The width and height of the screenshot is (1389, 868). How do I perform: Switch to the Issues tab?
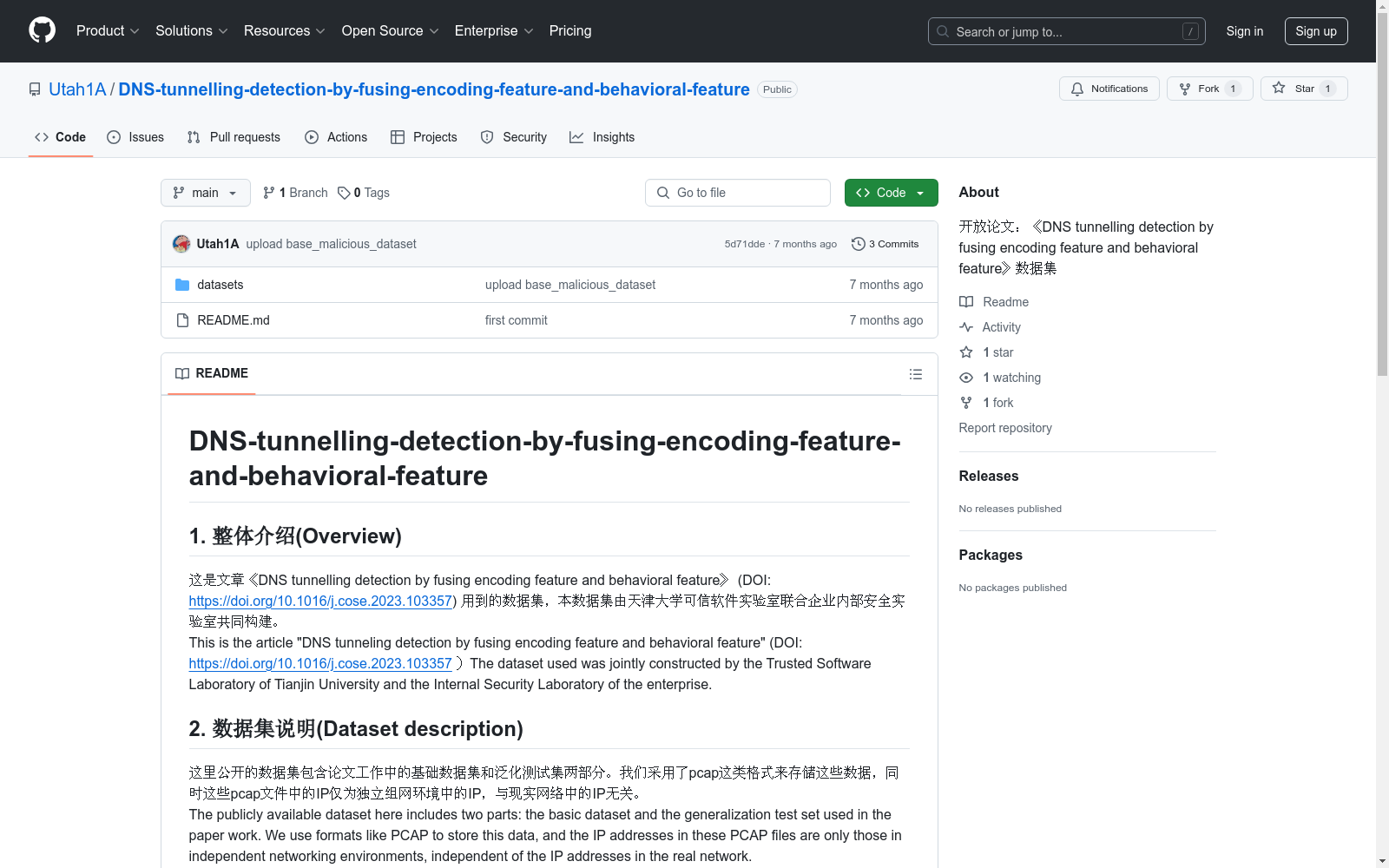[135, 137]
